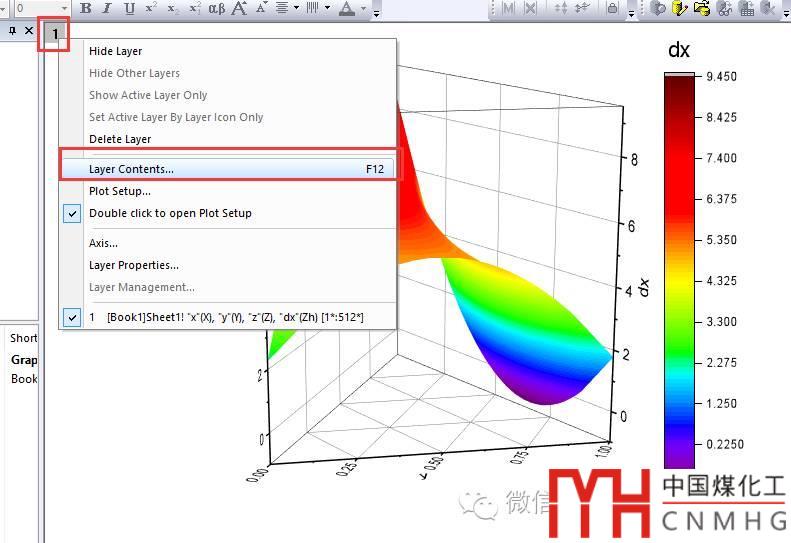Open the font color dropdown arrow

click(x=363, y=8)
